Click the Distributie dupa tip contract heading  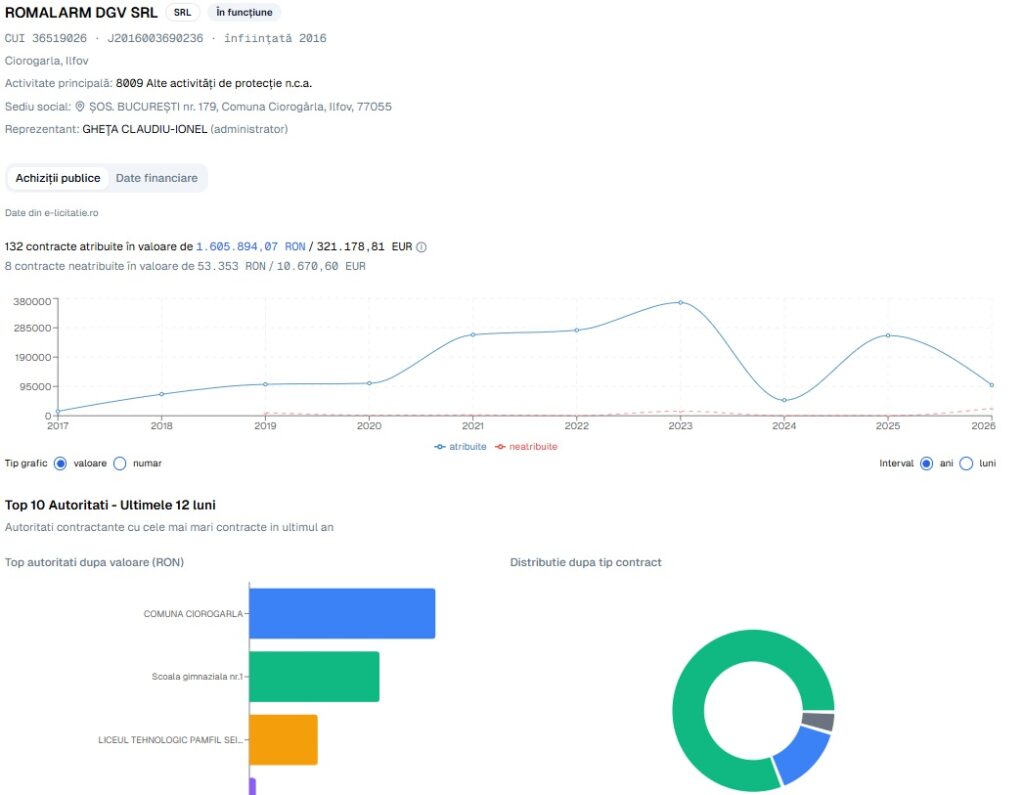[586, 562]
